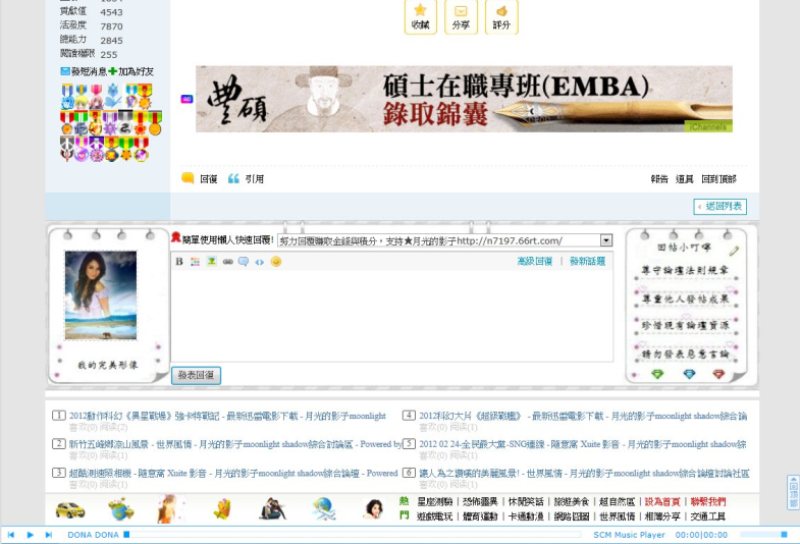
Task: Click the user avatar photo thumbnail
Action: coord(100,295)
